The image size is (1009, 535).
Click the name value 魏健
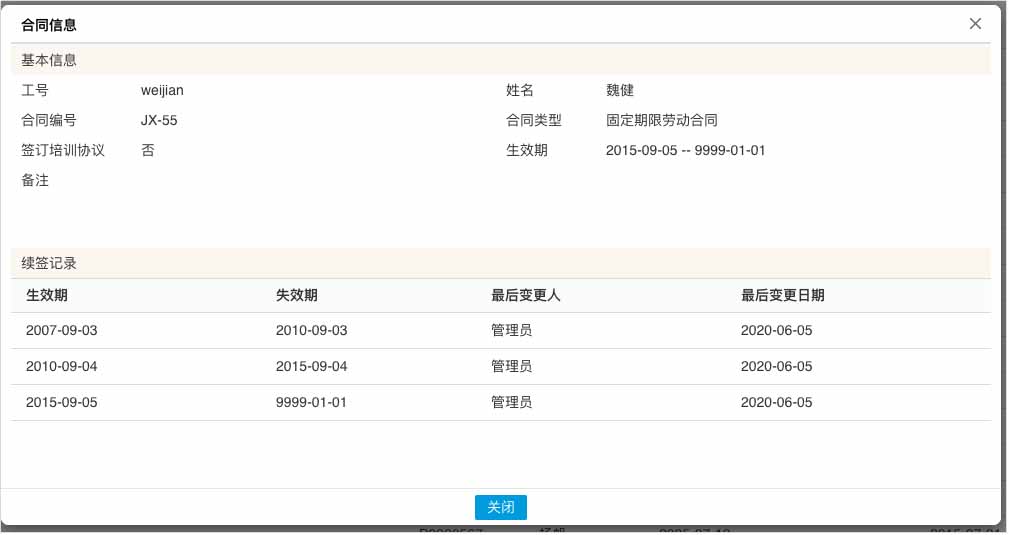[620, 91]
